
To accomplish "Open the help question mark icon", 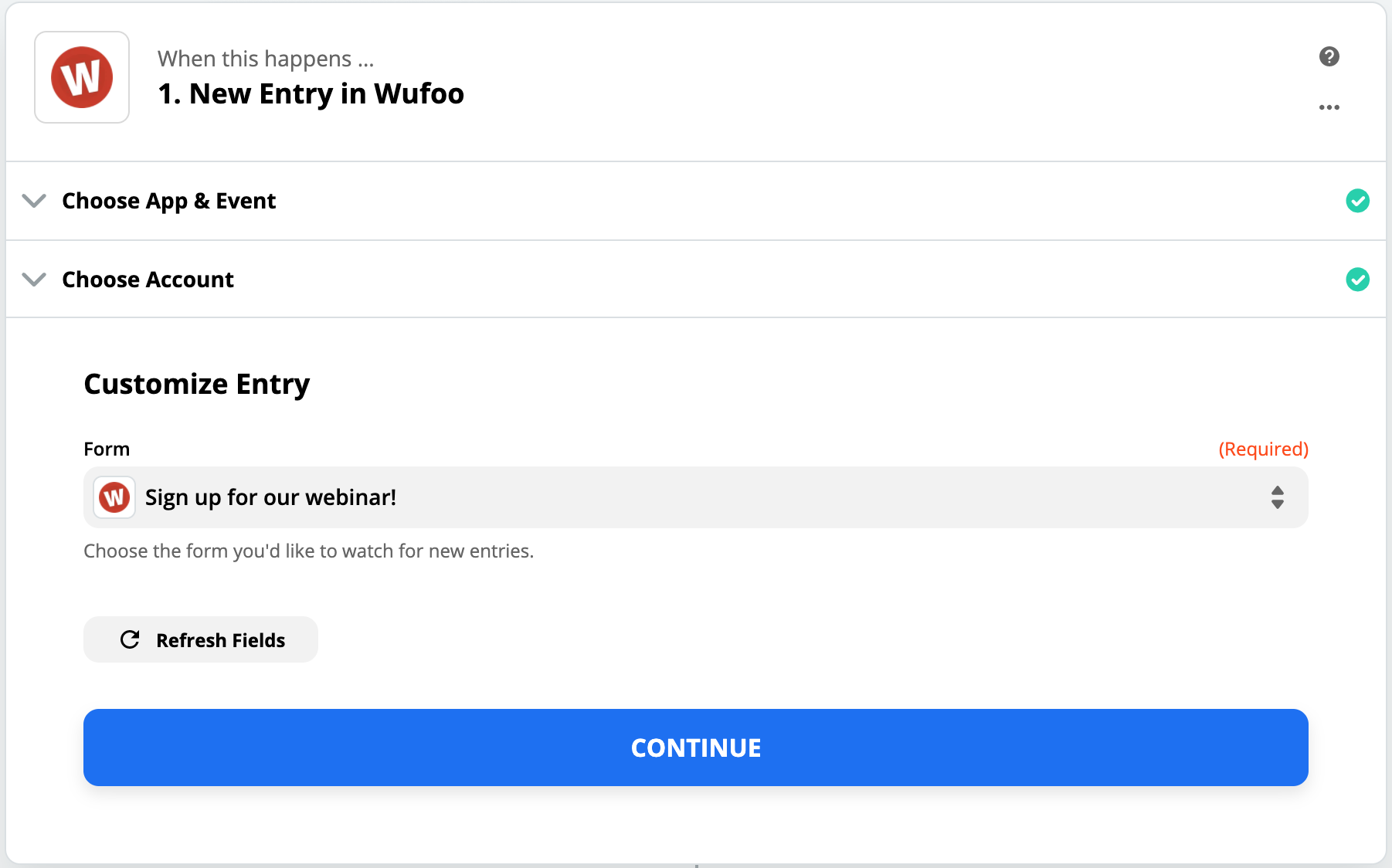I will [1329, 56].
